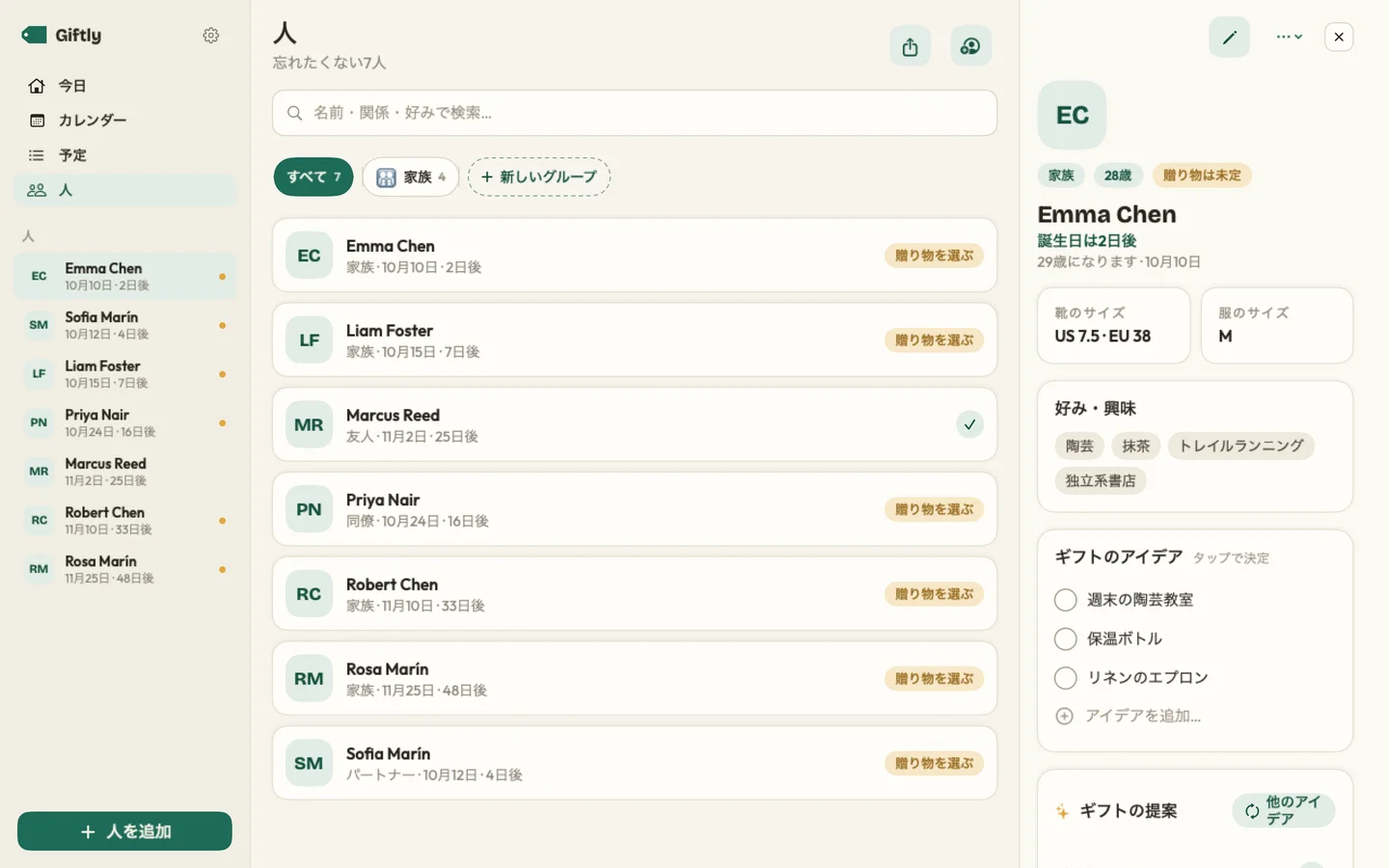Click the search field for names and interests
1389x868 pixels.
click(x=635, y=113)
